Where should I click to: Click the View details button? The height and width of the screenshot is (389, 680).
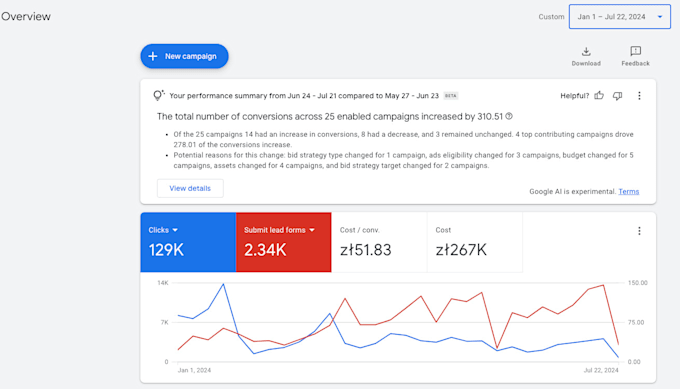point(190,188)
